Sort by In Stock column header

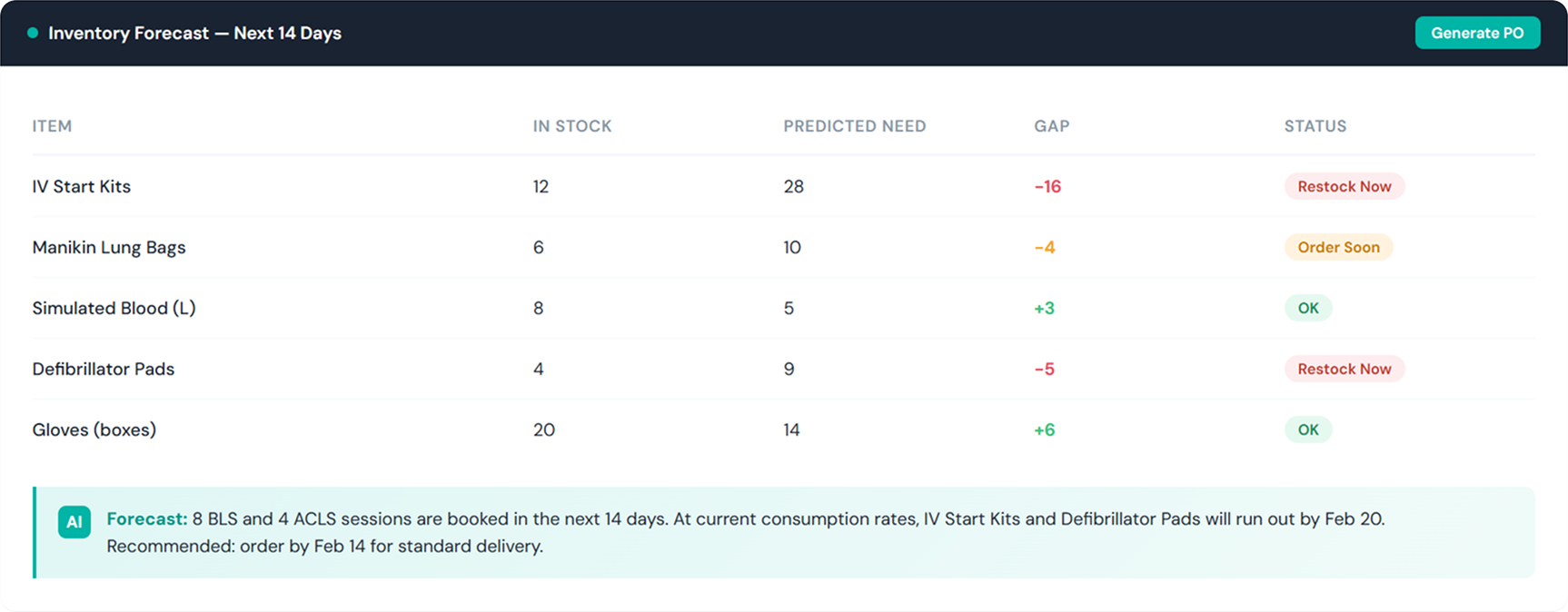click(x=572, y=126)
